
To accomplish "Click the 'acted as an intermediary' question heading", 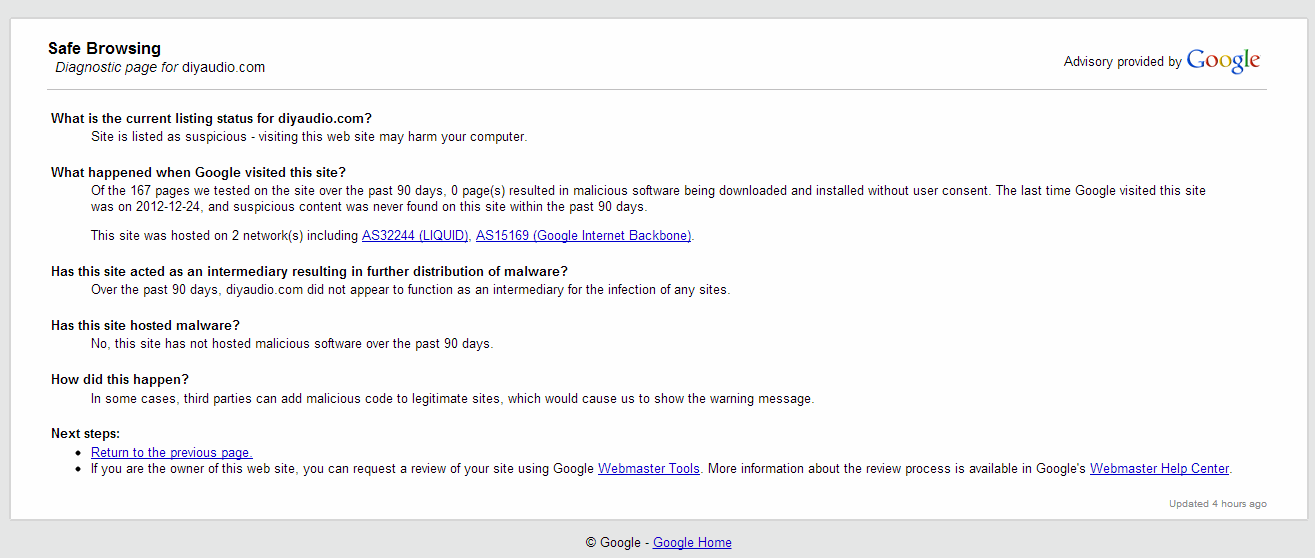I will pos(309,272).
